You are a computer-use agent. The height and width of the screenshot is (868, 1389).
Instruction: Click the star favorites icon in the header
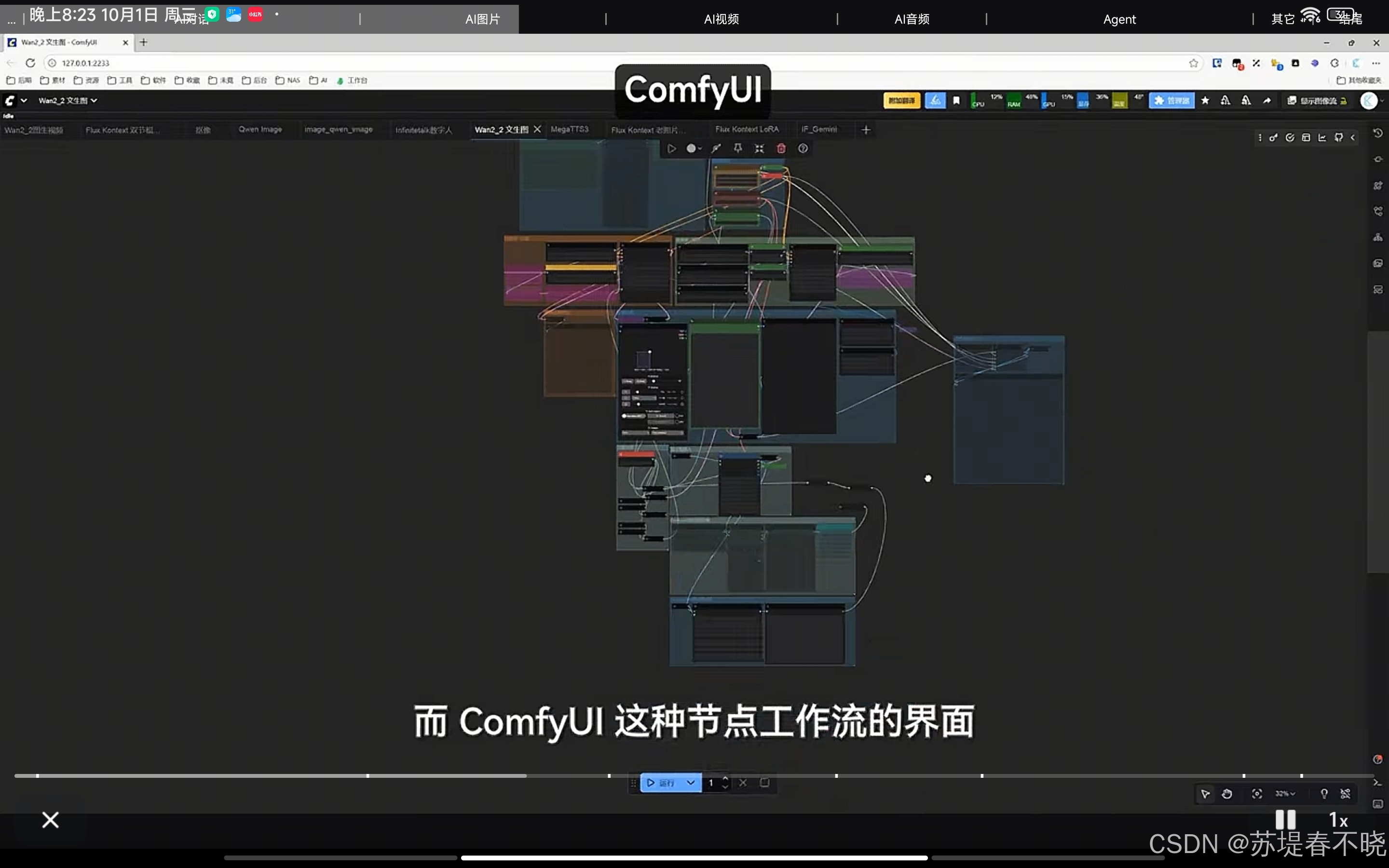[1206, 100]
